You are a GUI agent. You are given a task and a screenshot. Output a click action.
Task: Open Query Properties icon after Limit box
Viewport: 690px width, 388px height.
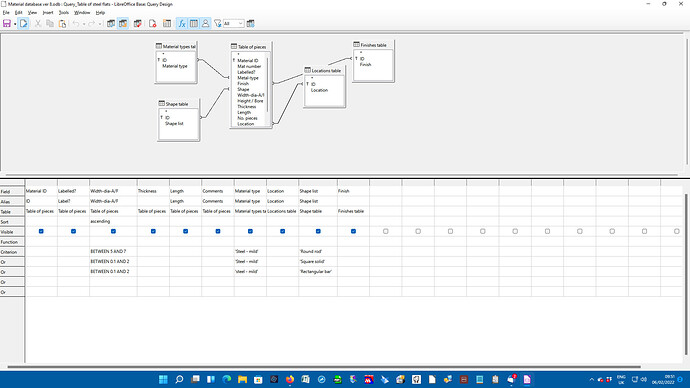pos(250,23)
